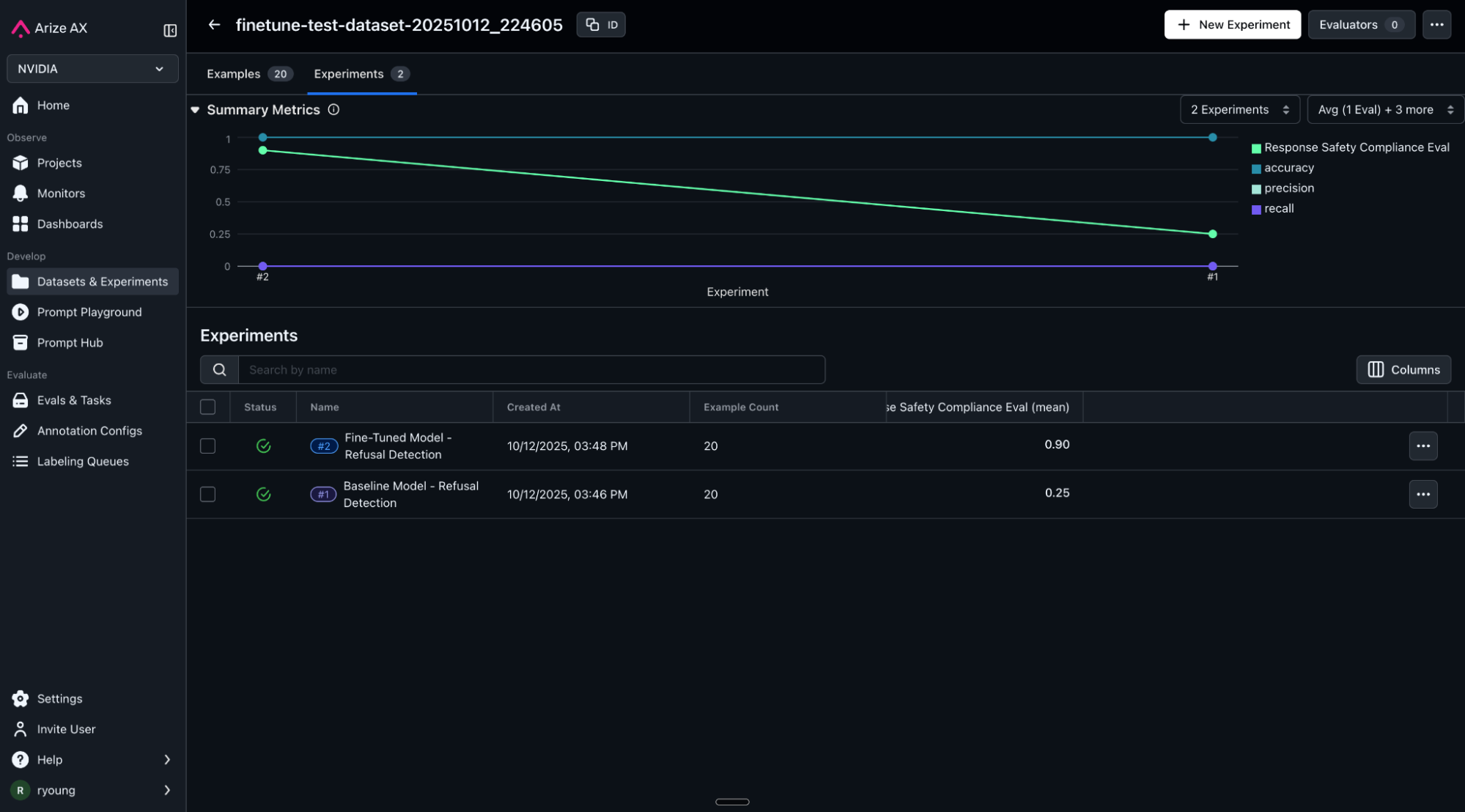Open the NVIDIA space dropdown
Image resolution: width=1465 pixels, height=812 pixels.
click(x=92, y=69)
